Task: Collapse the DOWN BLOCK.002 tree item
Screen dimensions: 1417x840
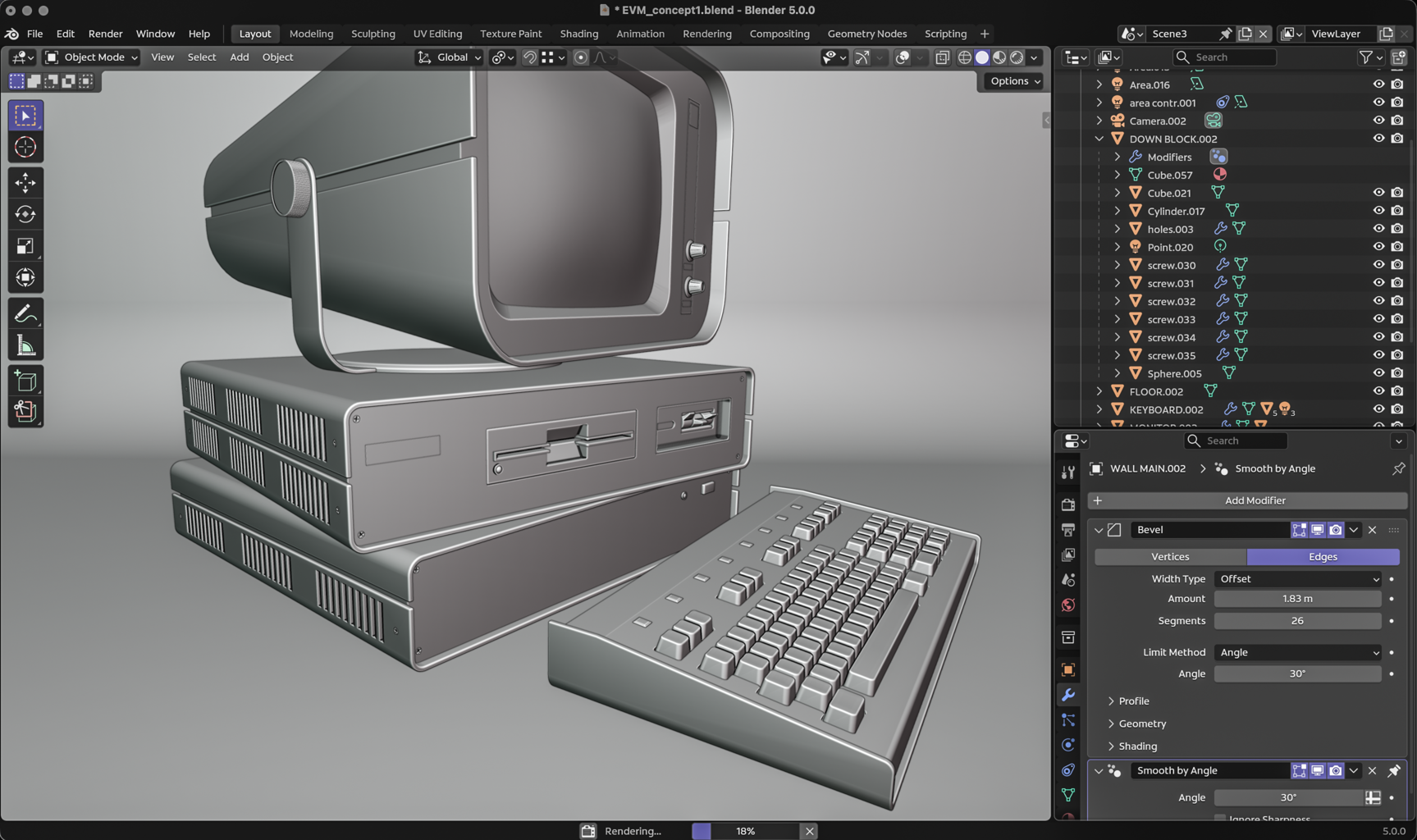Action: click(x=1099, y=139)
